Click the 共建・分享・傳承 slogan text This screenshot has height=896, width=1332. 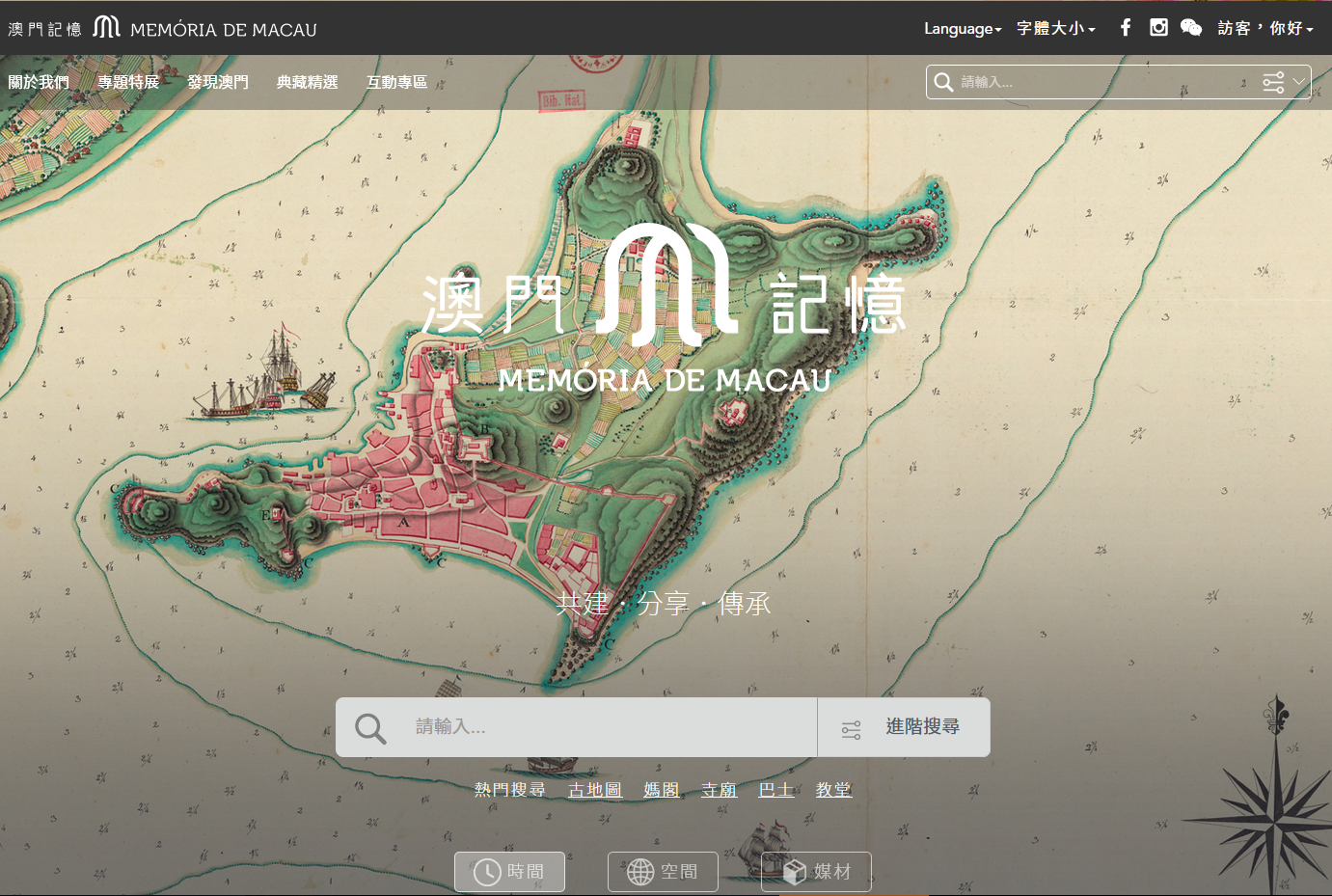pyautogui.click(x=664, y=604)
